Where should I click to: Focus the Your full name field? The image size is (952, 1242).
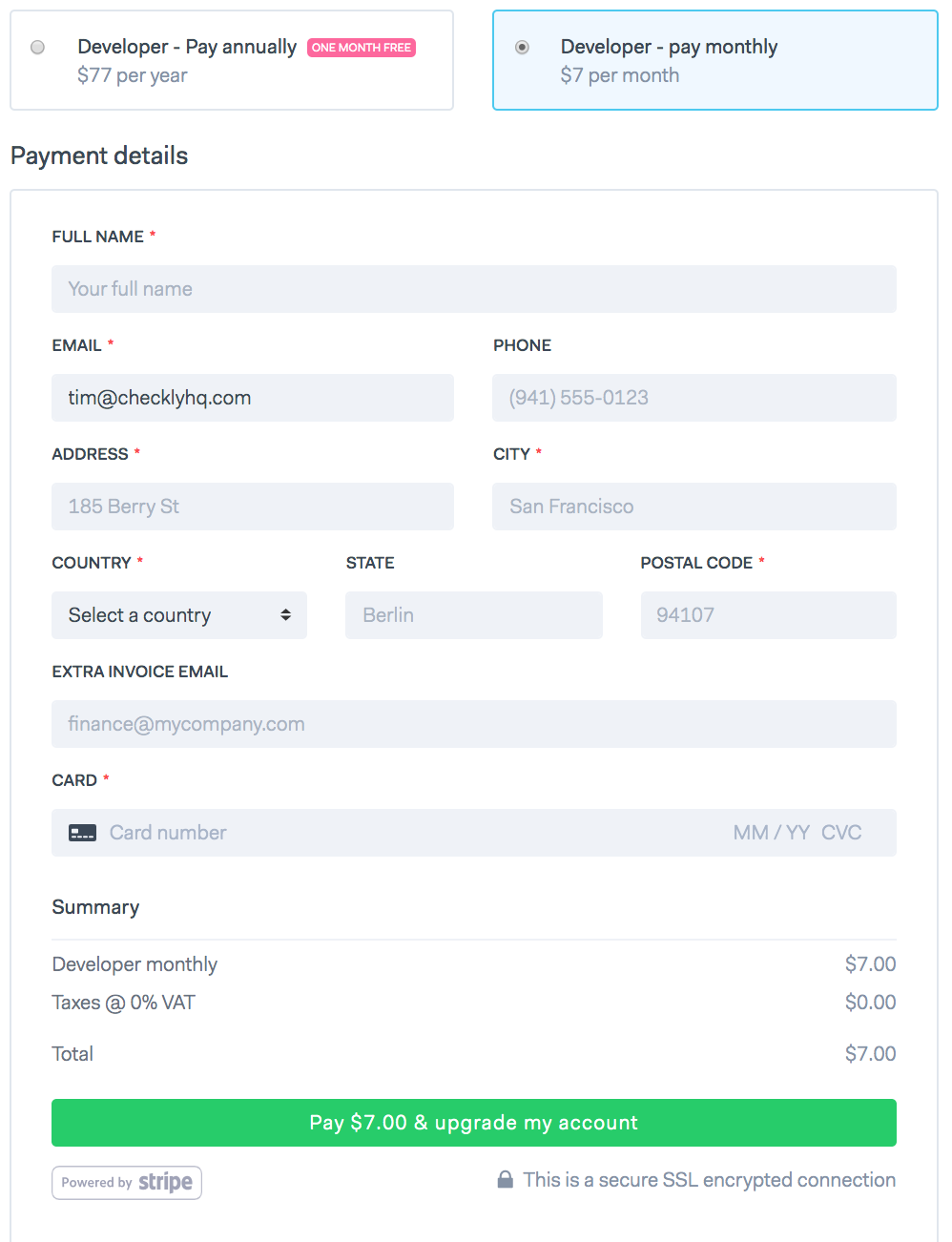coord(473,289)
